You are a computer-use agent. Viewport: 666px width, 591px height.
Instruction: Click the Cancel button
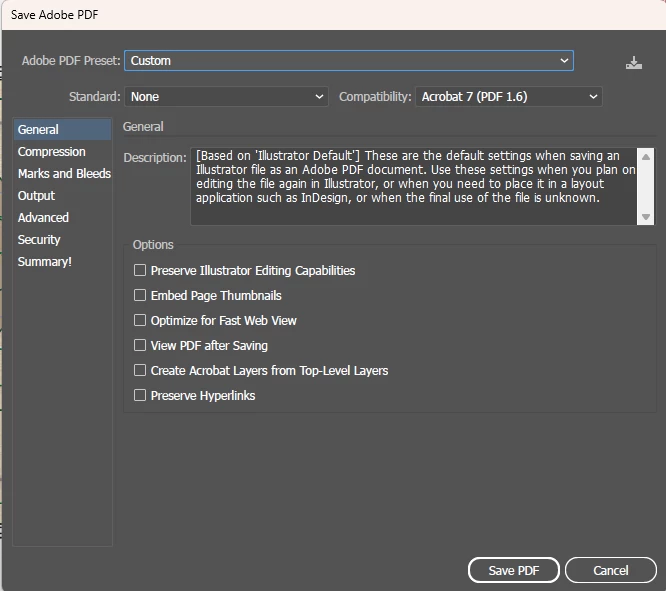[x=611, y=570]
